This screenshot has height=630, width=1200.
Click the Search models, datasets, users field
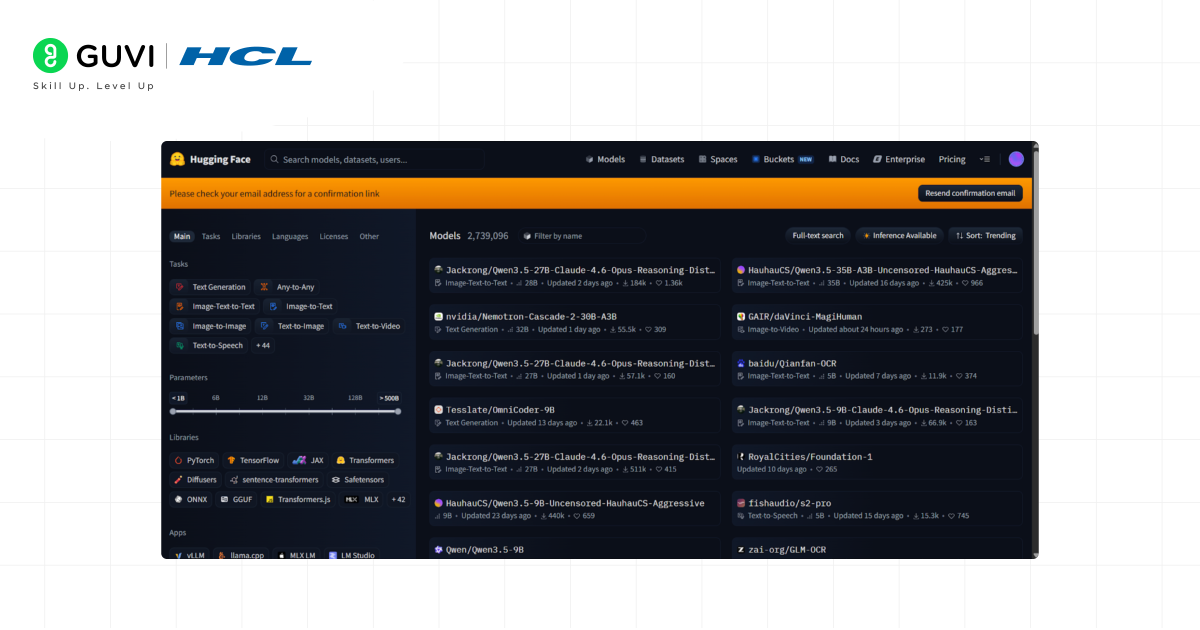(374, 159)
